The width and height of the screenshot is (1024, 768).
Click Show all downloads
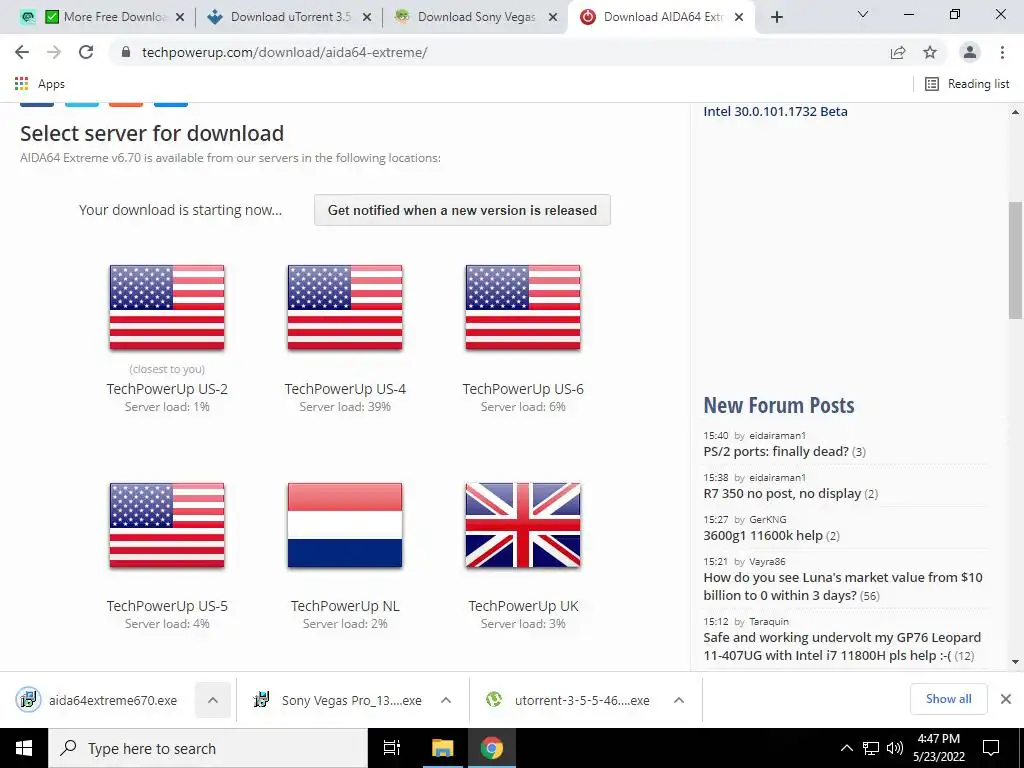(948, 699)
